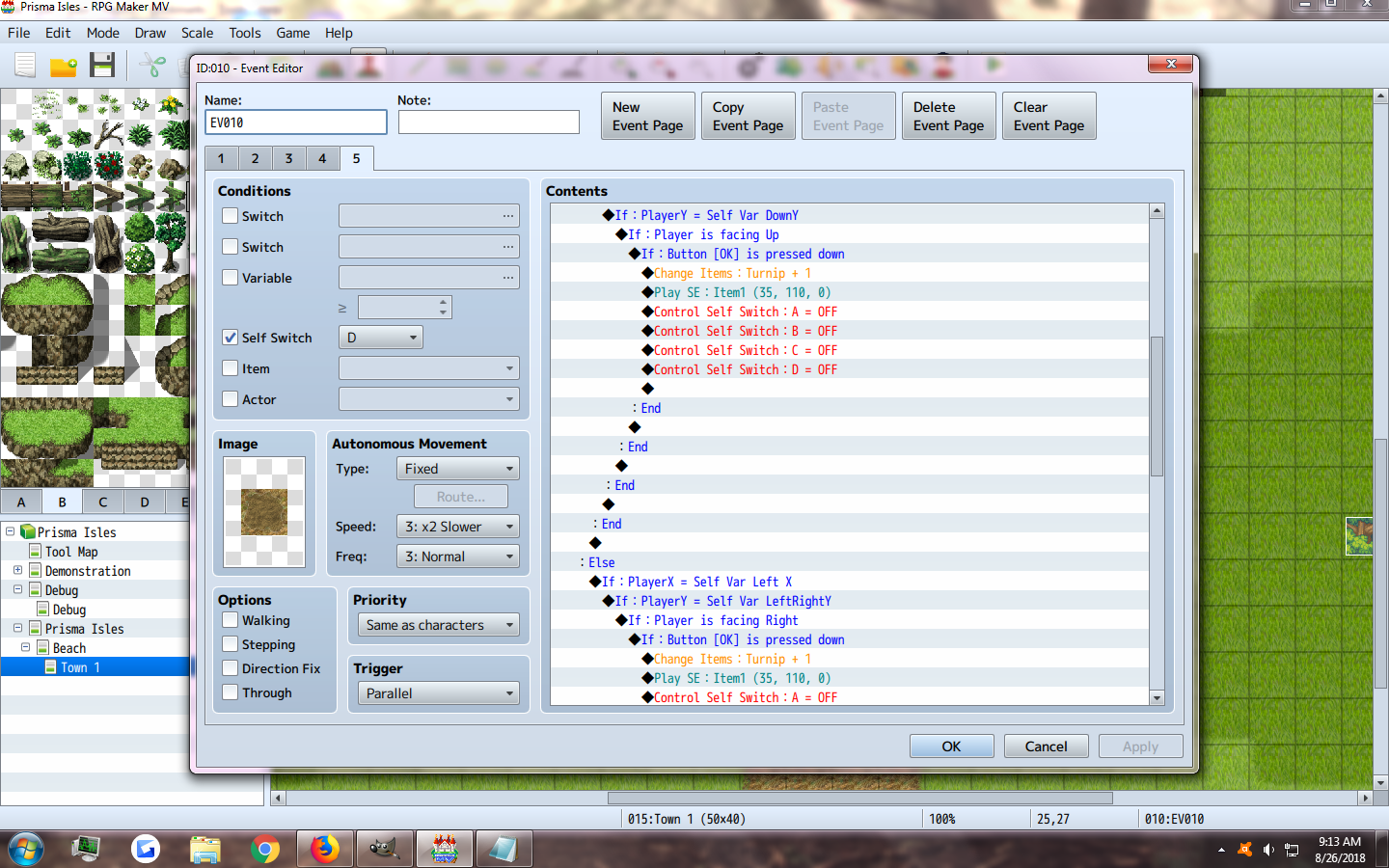The image size is (1389, 868).
Task: Open the Windows Start menu orb
Action: click(x=26, y=849)
